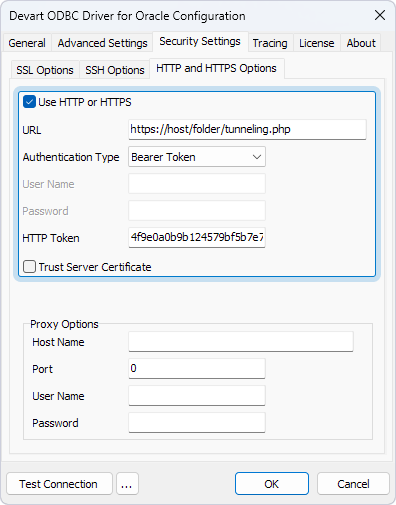Switch to SSL Options sub-tab

45,70
